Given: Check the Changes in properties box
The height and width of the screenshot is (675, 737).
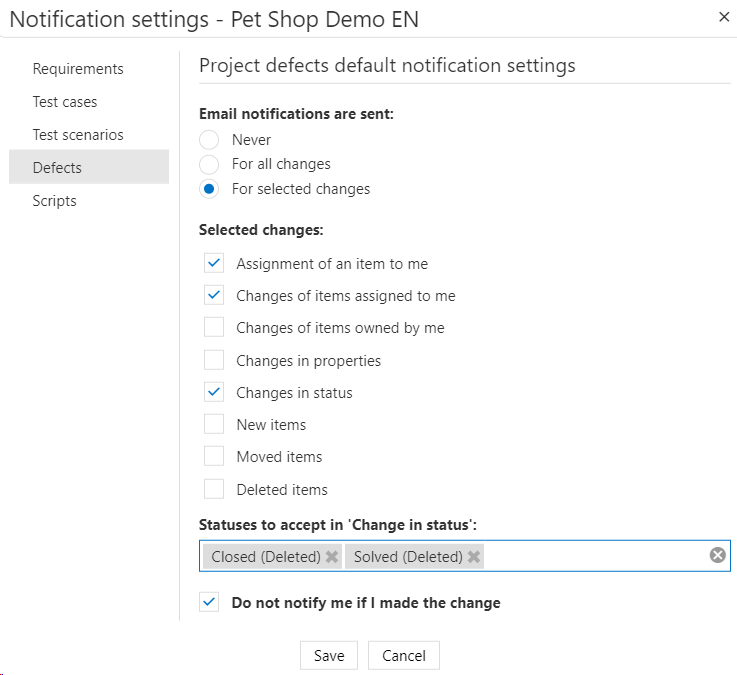Looking at the screenshot, I should 214,360.
